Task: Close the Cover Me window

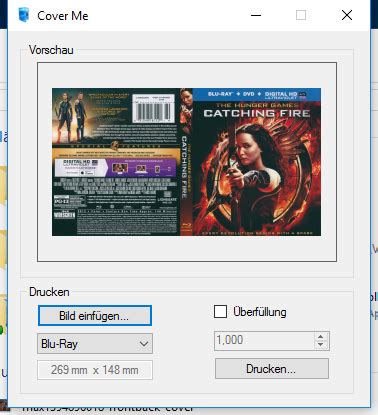Action: point(347,15)
